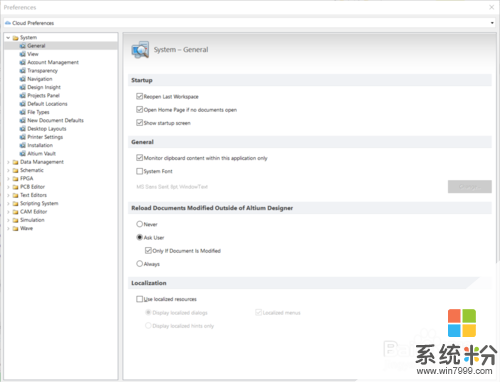
Task: Click the View page icon
Action: pyautogui.click(x=23, y=54)
